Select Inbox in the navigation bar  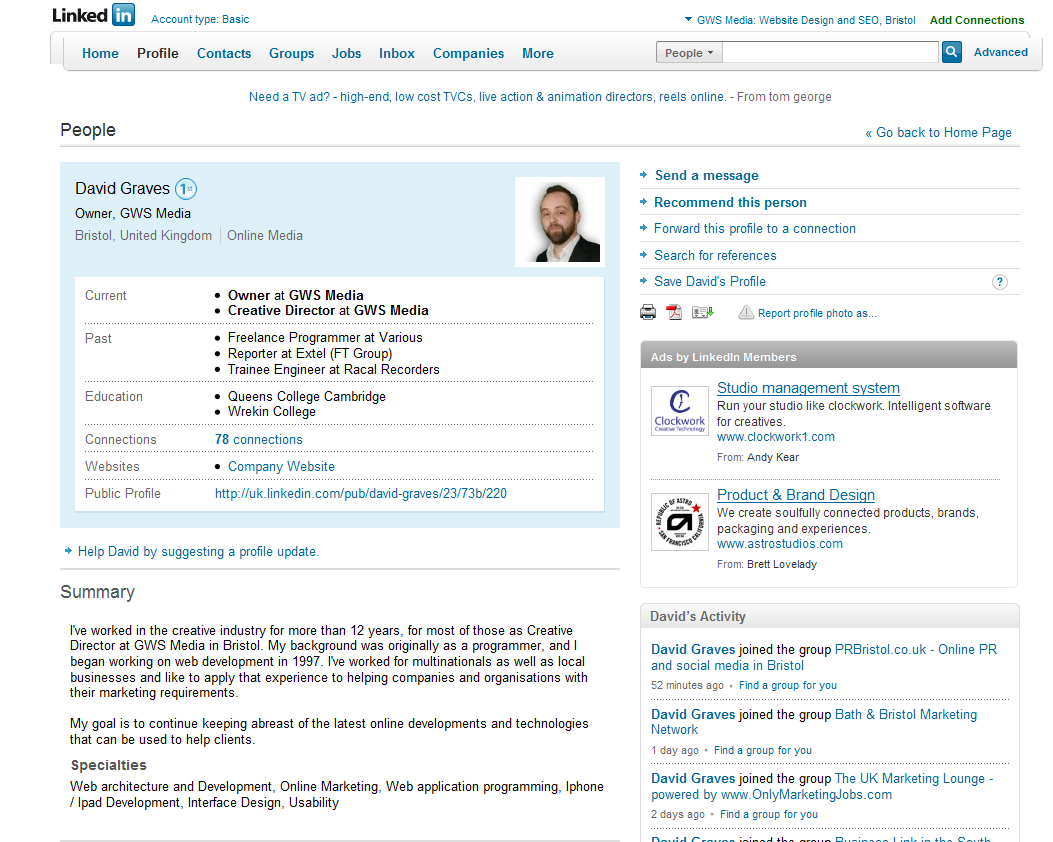pos(397,54)
